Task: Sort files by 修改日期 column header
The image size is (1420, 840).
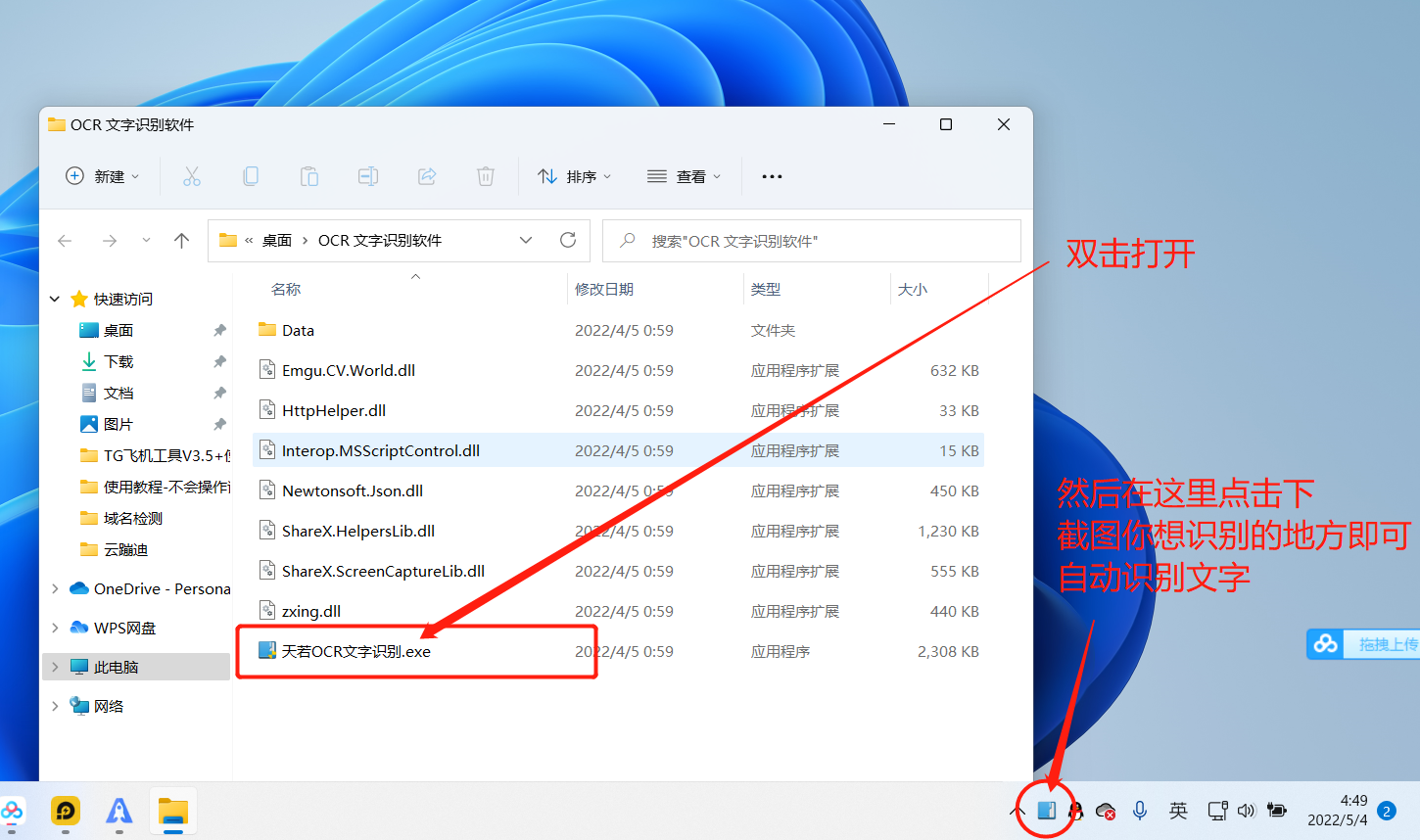Action: click(604, 289)
